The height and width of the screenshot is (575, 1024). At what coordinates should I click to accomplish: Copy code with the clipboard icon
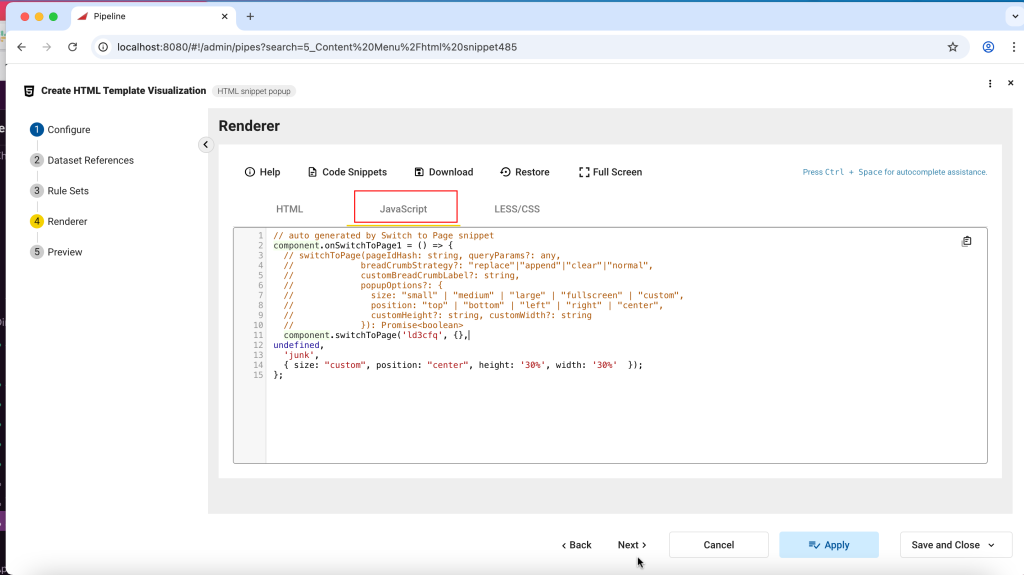click(x=966, y=241)
